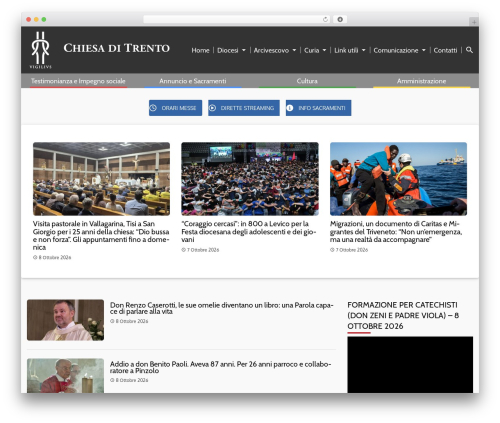Click the Dirette Streaming button
The width and height of the screenshot is (500, 423).
coord(244,108)
